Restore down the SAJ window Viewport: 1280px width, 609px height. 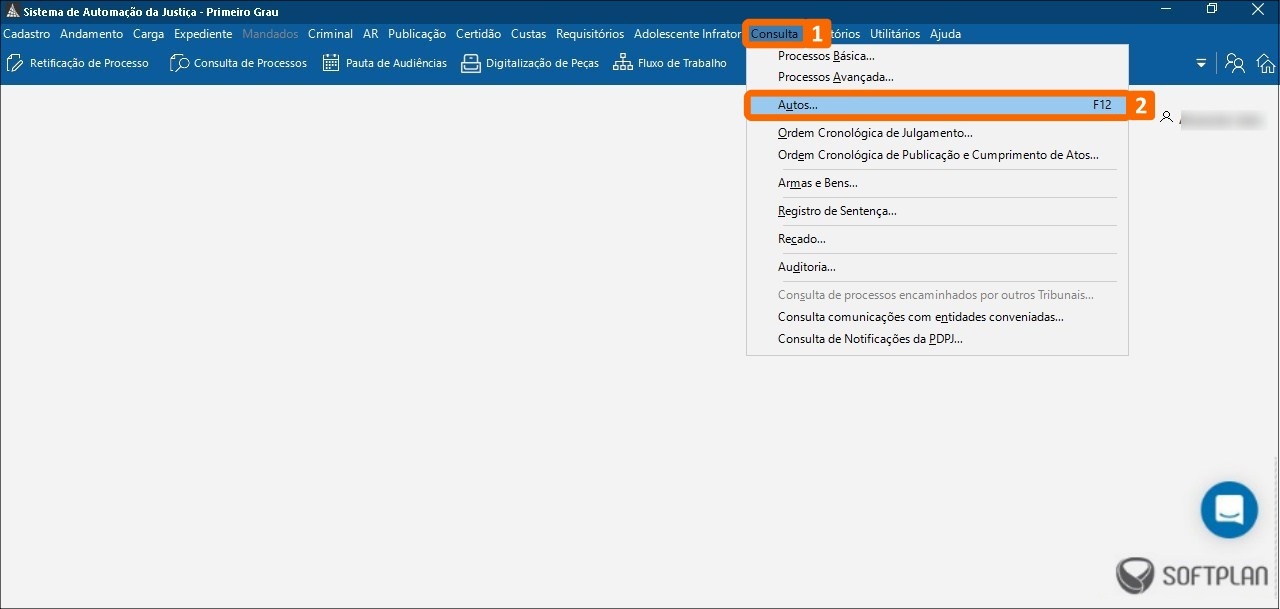pyautogui.click(x=1212, y=10)
